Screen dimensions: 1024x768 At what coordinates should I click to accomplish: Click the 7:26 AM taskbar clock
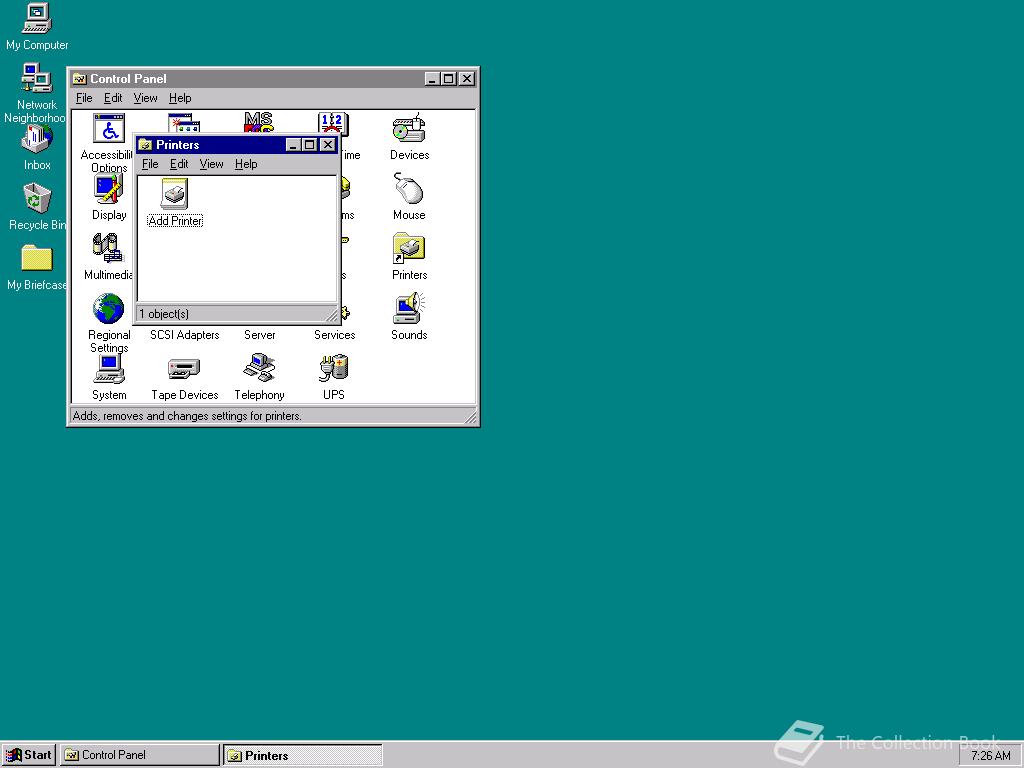[991, 756]
